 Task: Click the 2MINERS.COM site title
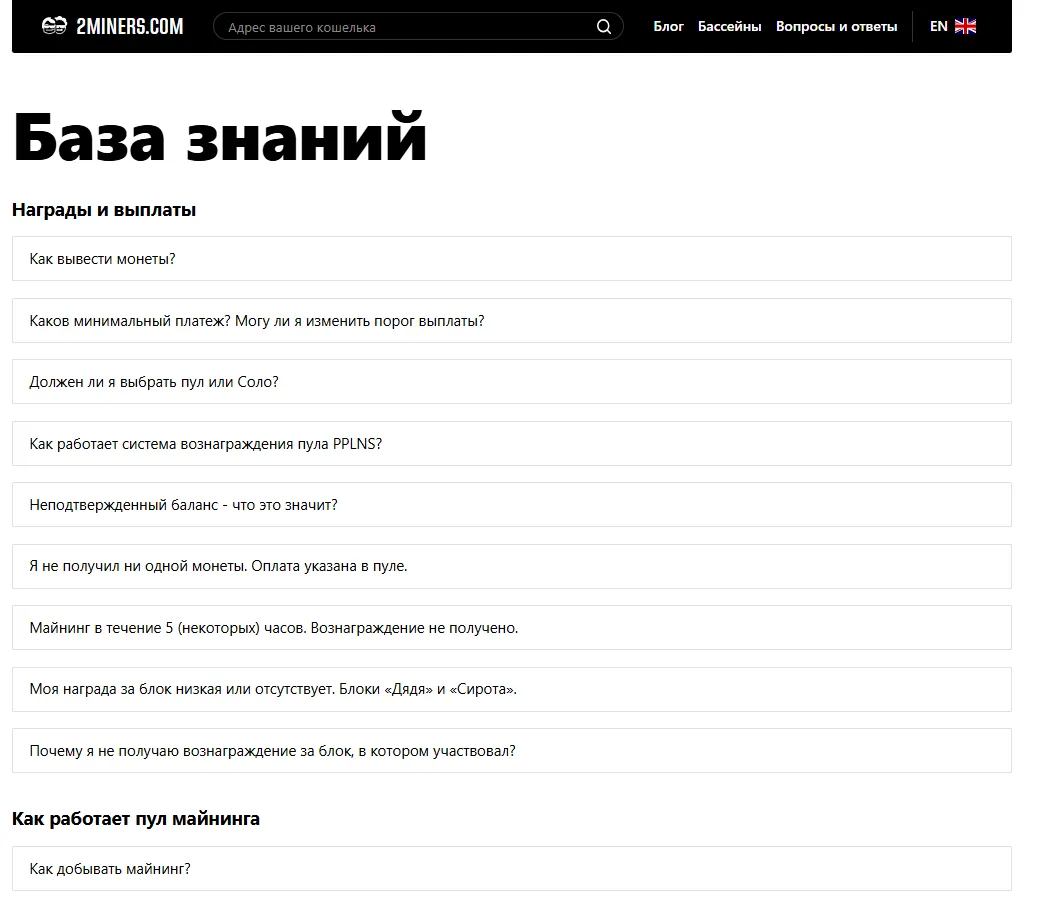coord(130,27)
